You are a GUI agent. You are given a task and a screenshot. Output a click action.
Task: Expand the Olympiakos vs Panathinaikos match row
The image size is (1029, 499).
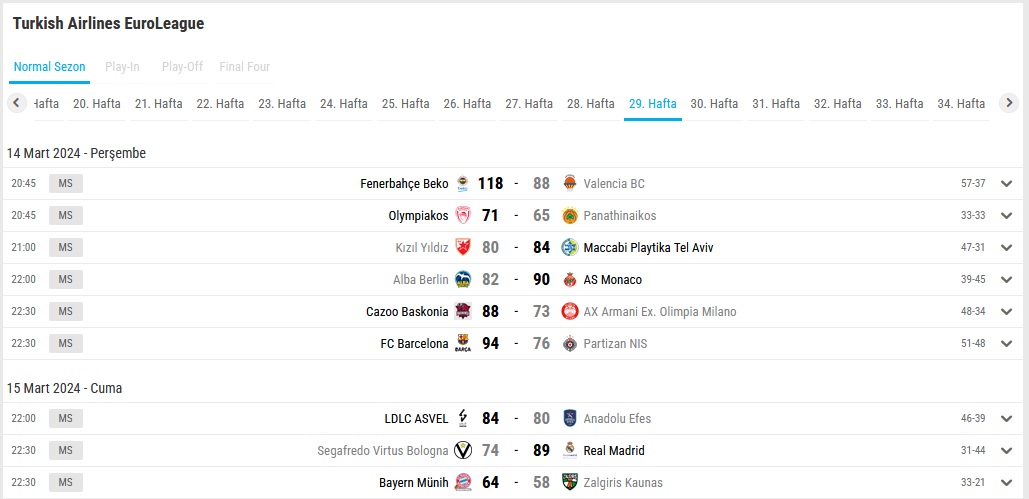[x=1007, y=215]
